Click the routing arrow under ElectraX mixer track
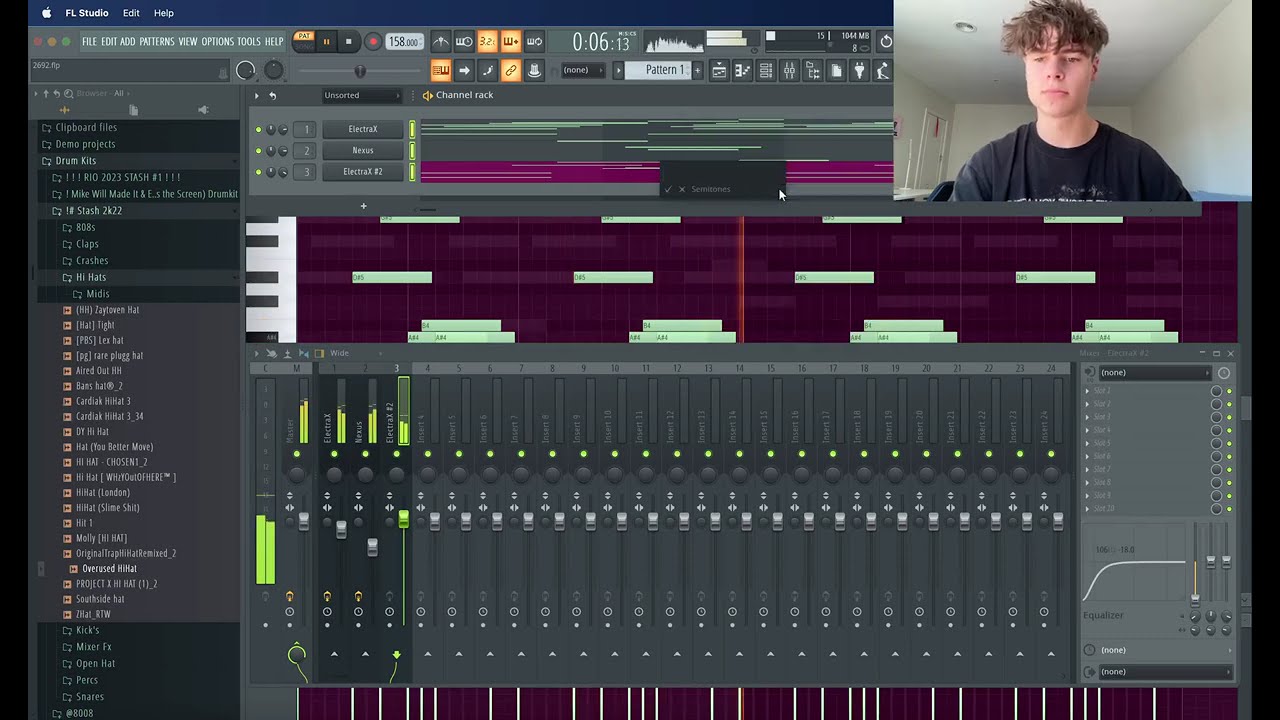Image resolution: width=1280 pixels, height=720 pixels. tap(334, 654)
